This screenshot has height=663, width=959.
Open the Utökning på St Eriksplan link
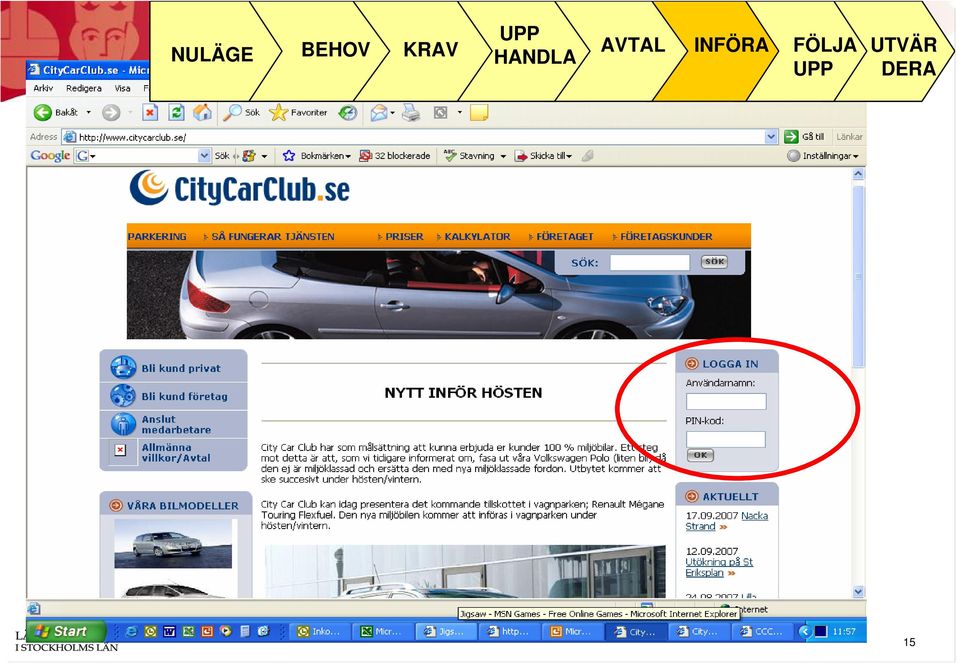point(719,567)
